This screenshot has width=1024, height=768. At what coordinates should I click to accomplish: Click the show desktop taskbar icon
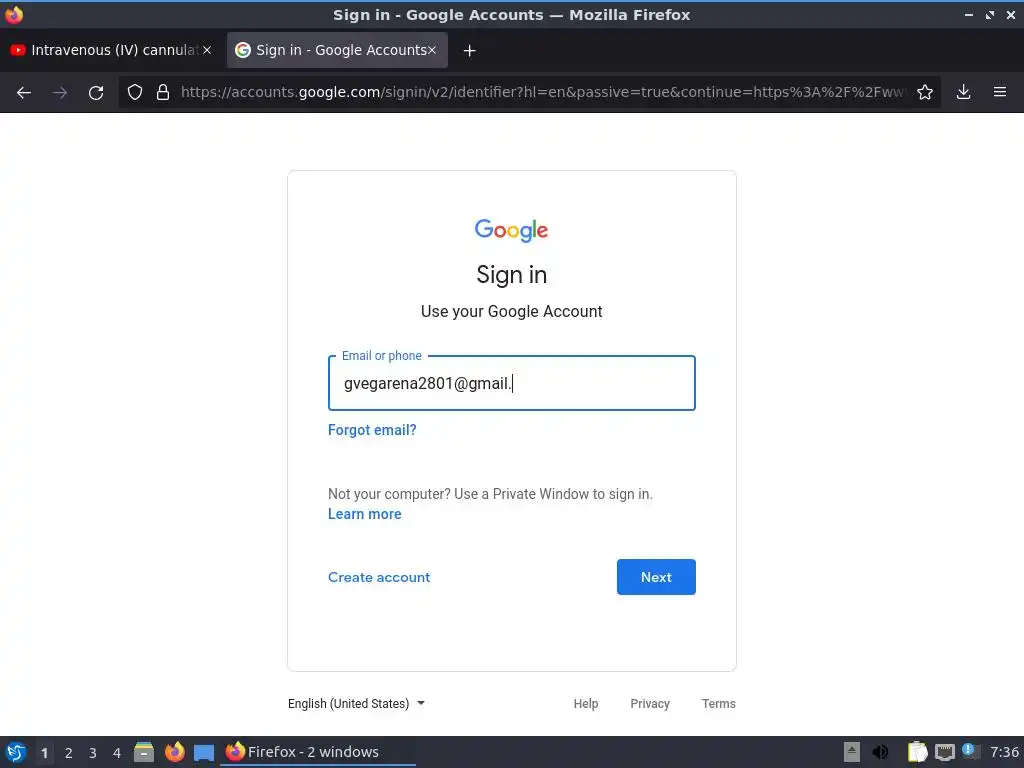tap(204, 752)
